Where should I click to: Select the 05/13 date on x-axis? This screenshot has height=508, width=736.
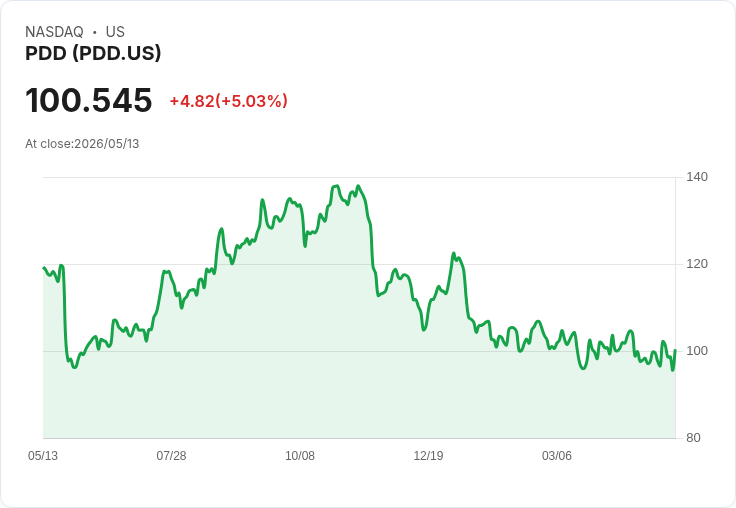pyautogui.click(x=43, y=456)
